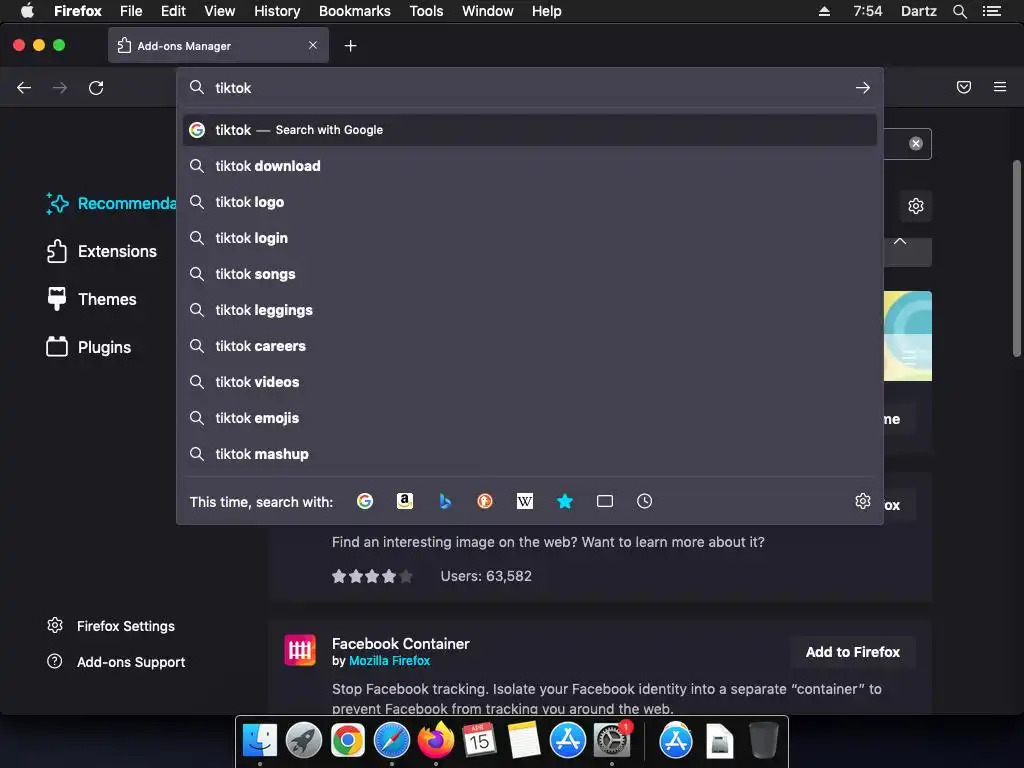Open a new tab with plus button

pos(351,46)
